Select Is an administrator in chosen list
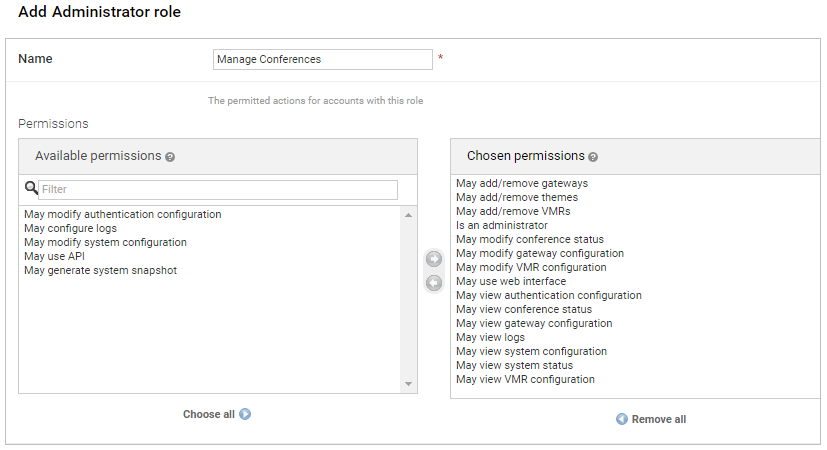 point(501,225)
